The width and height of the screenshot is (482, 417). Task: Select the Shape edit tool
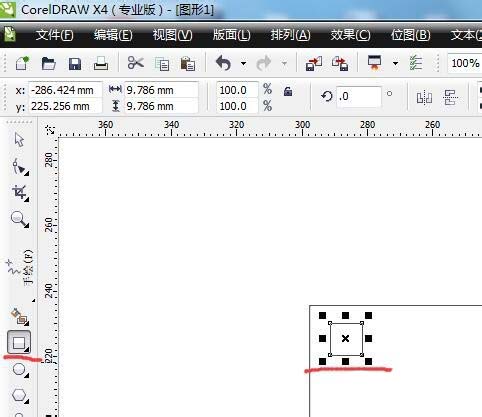click(x=20, y=167)
